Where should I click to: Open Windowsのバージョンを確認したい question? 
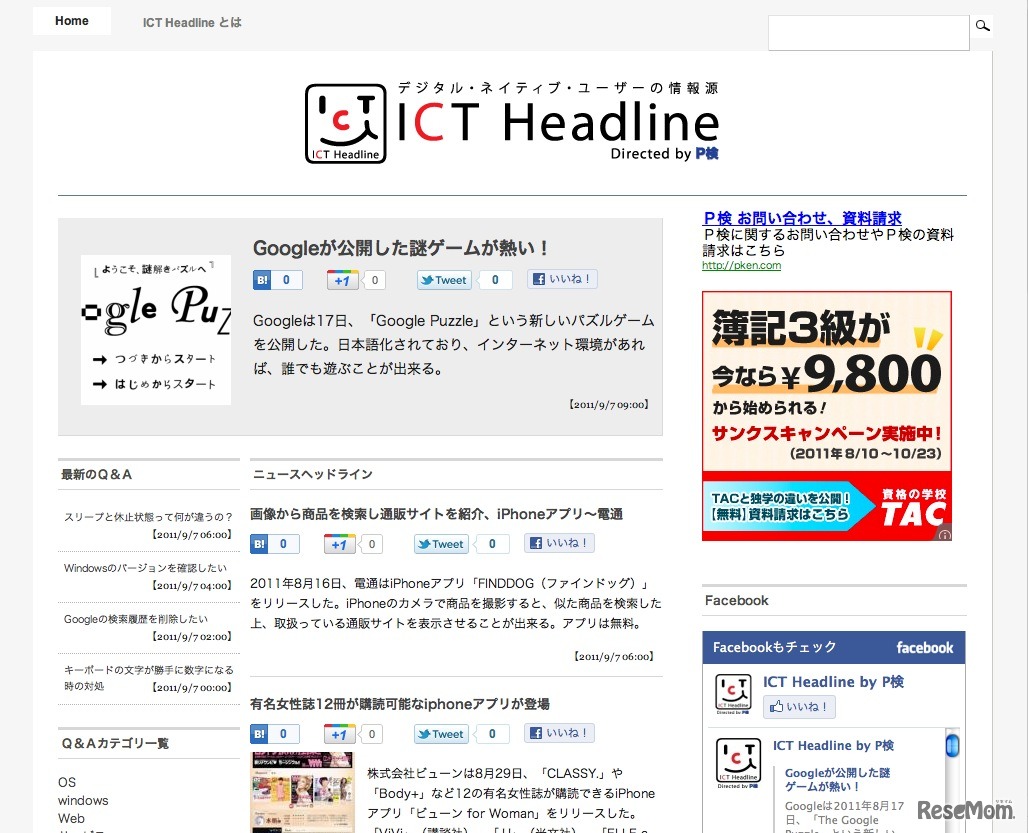pyautogui.click(x=145, y=568)
